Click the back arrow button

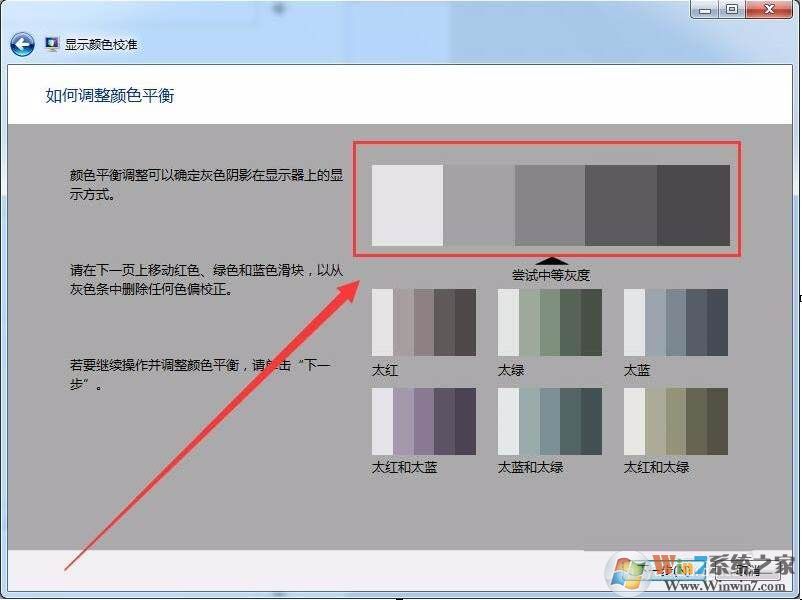22,45
